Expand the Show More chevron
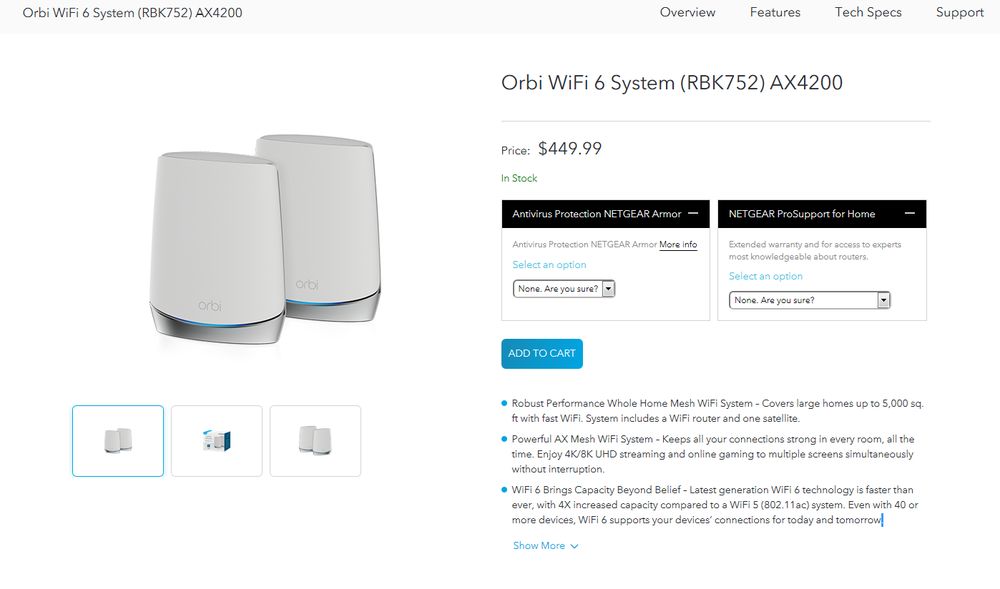Screen dimensions: 1000x589 click(x=574, y=546)
